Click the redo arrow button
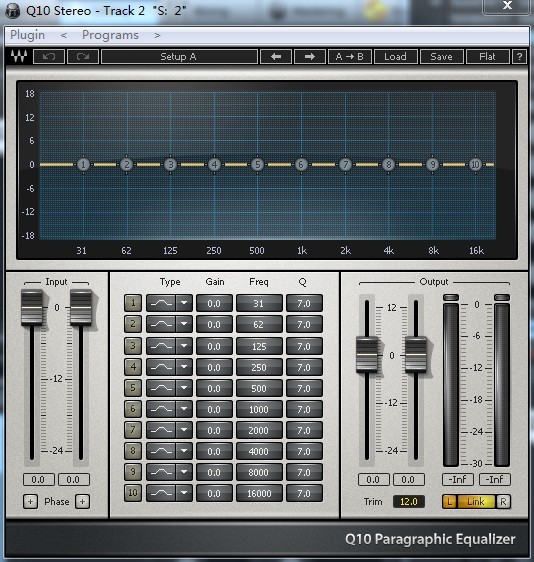Image resolution: width=534 pixels, height=562 pixels. coord(83,57)
